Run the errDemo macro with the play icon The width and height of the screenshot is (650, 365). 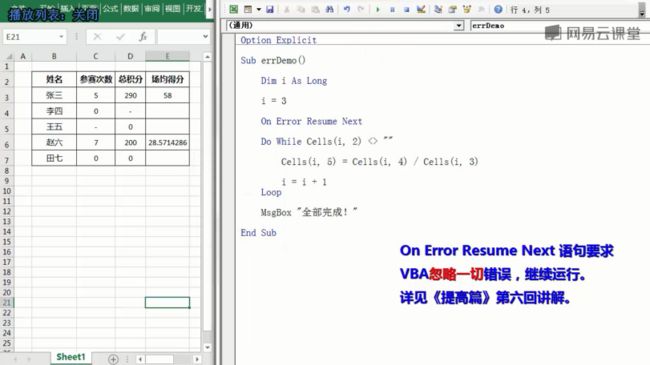pyautogui.click(x=378, y=9)
